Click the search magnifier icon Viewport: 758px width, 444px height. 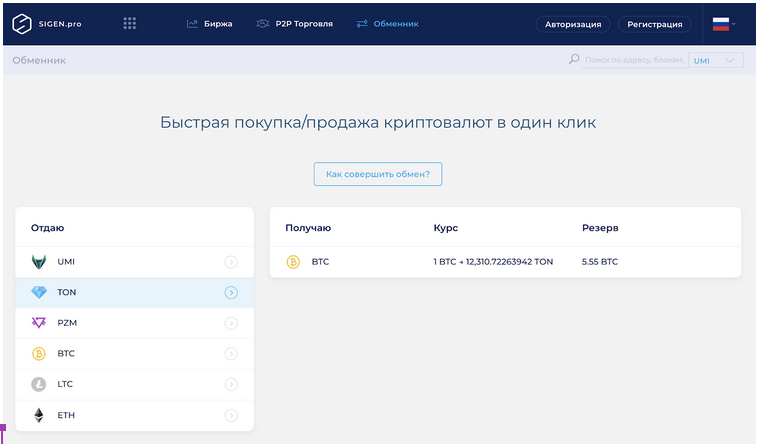[x=574, y=60]
